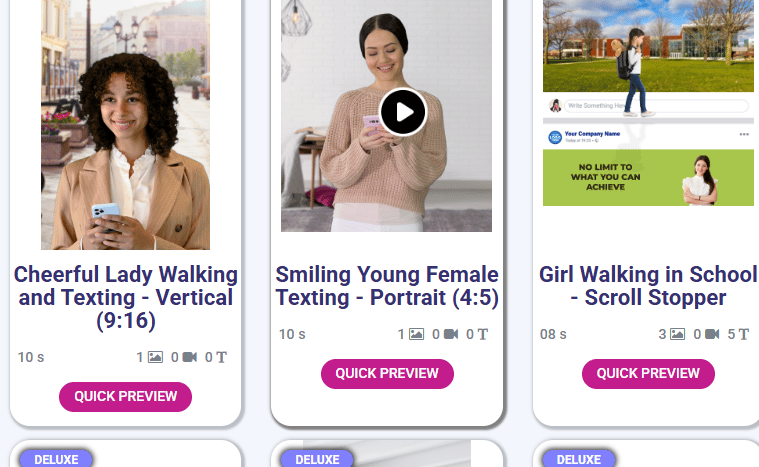Quick Preview Smiling Young Female Texting template
The width and height of the screenshot is (759, 467).
[x=387, y=374]
